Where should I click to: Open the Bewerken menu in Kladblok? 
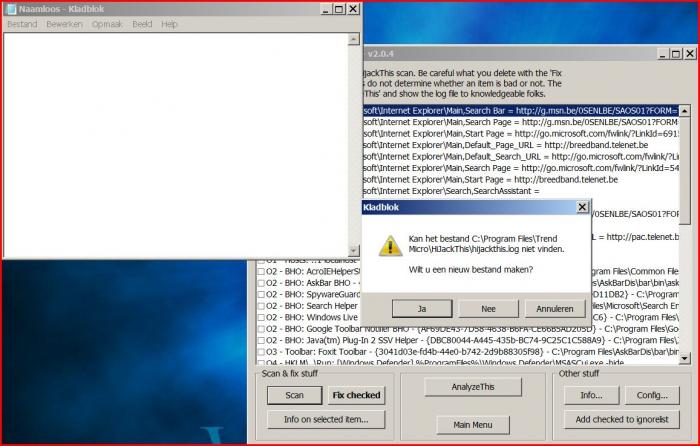tap(64, 24)
